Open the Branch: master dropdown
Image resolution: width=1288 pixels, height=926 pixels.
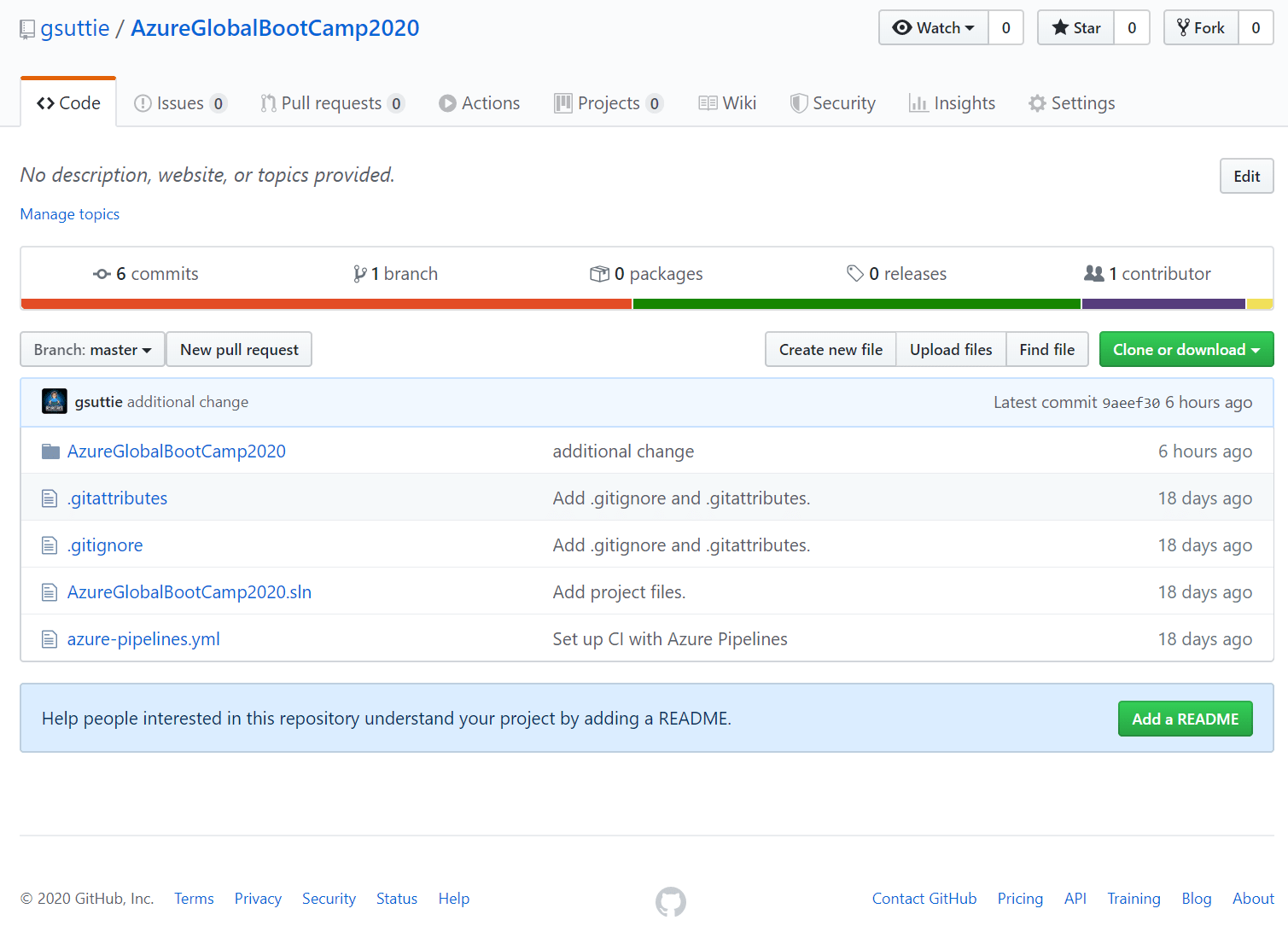pyautogui.click(x=92, y=350)
